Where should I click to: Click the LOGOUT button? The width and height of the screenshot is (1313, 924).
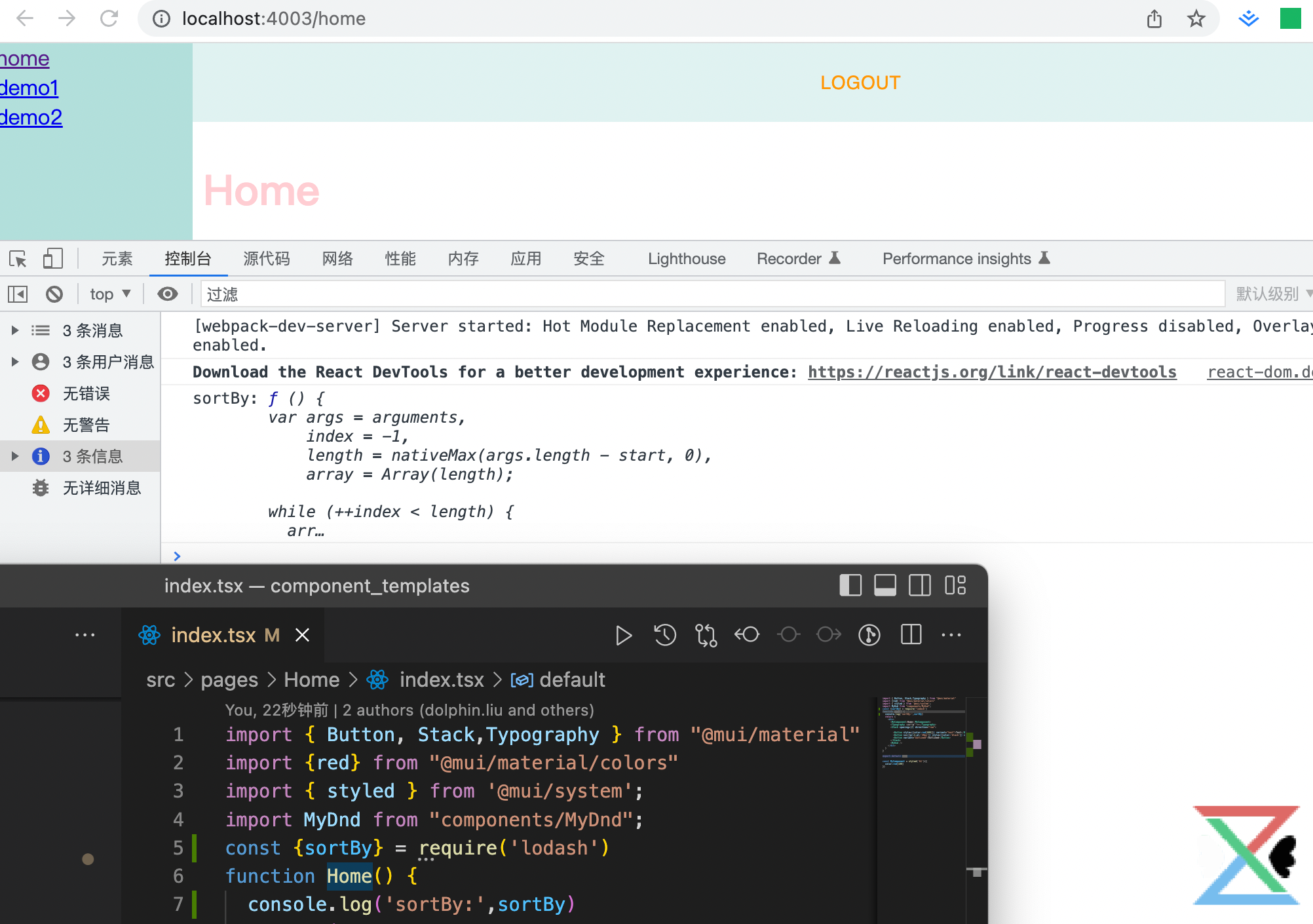point(860,83)
